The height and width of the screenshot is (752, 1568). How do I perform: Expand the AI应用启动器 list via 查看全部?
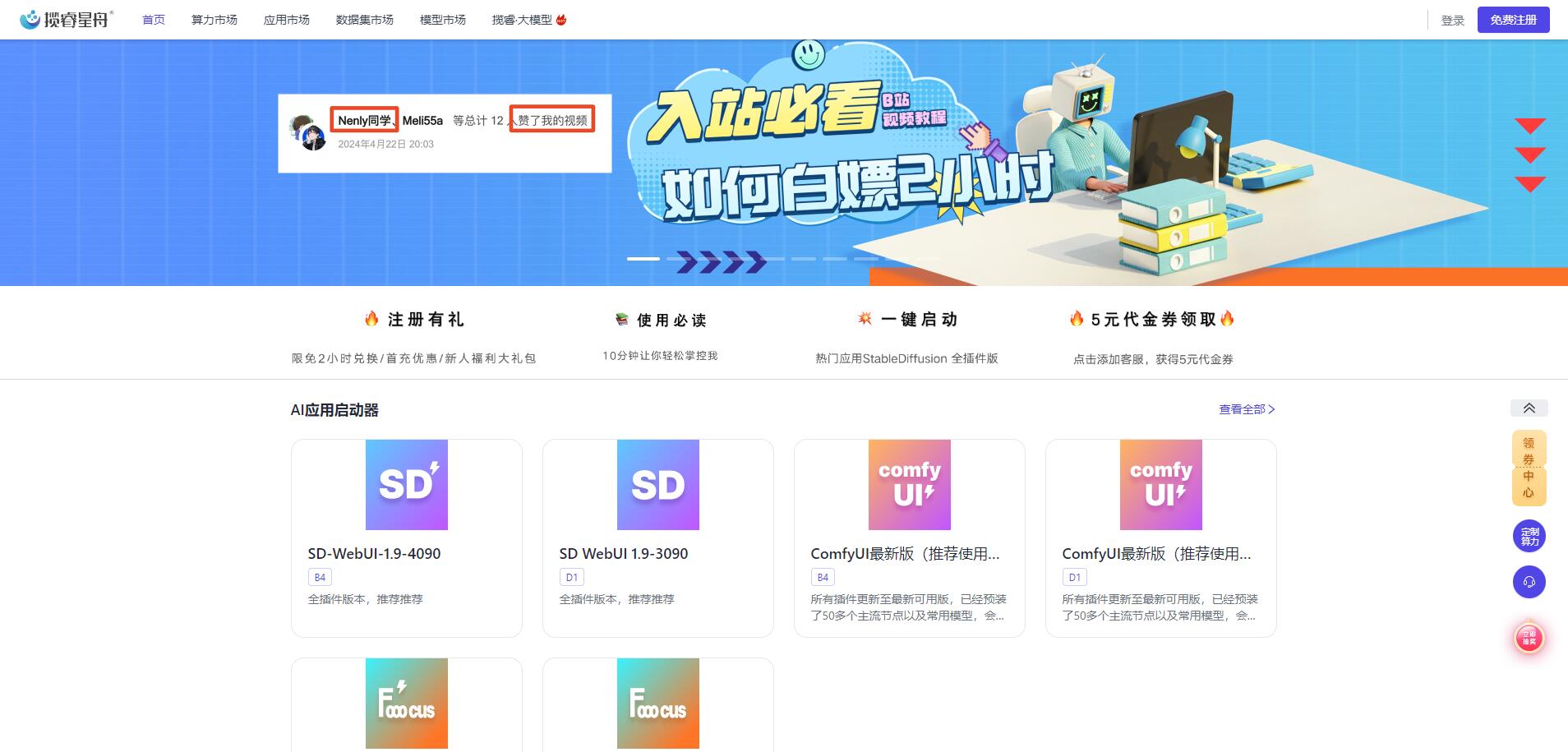(1246, 409)
